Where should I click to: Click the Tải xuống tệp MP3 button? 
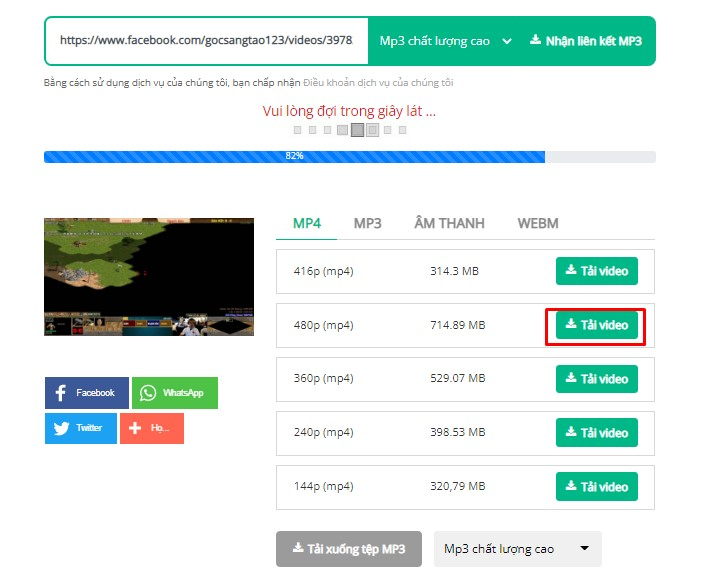tap(349, 549)
